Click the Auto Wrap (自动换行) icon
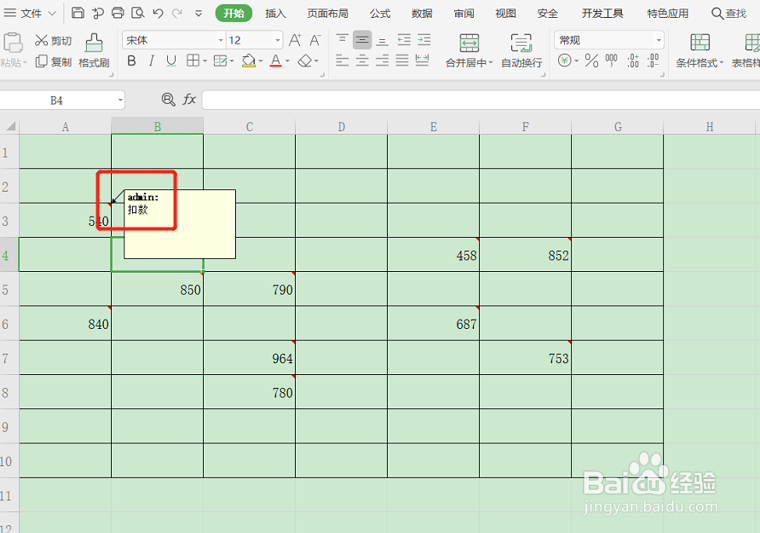 521,43
